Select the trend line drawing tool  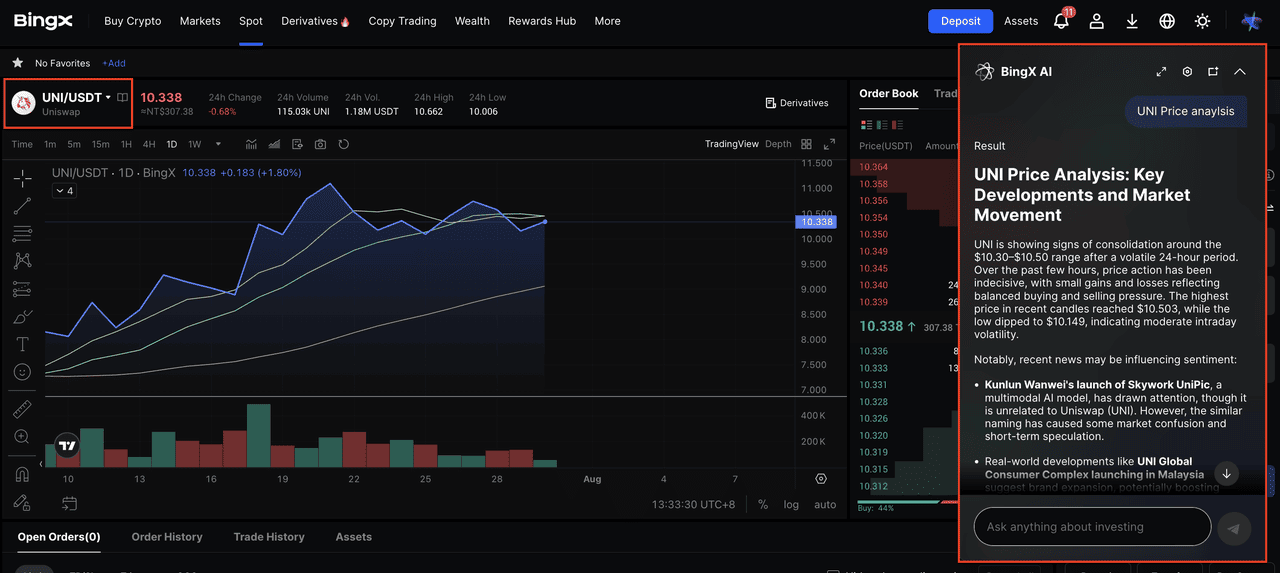click(x=22, y=206)
